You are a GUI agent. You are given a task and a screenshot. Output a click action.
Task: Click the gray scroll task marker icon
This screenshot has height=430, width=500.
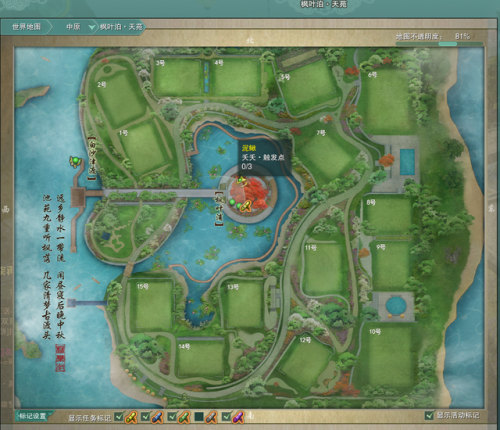(211, 417)
